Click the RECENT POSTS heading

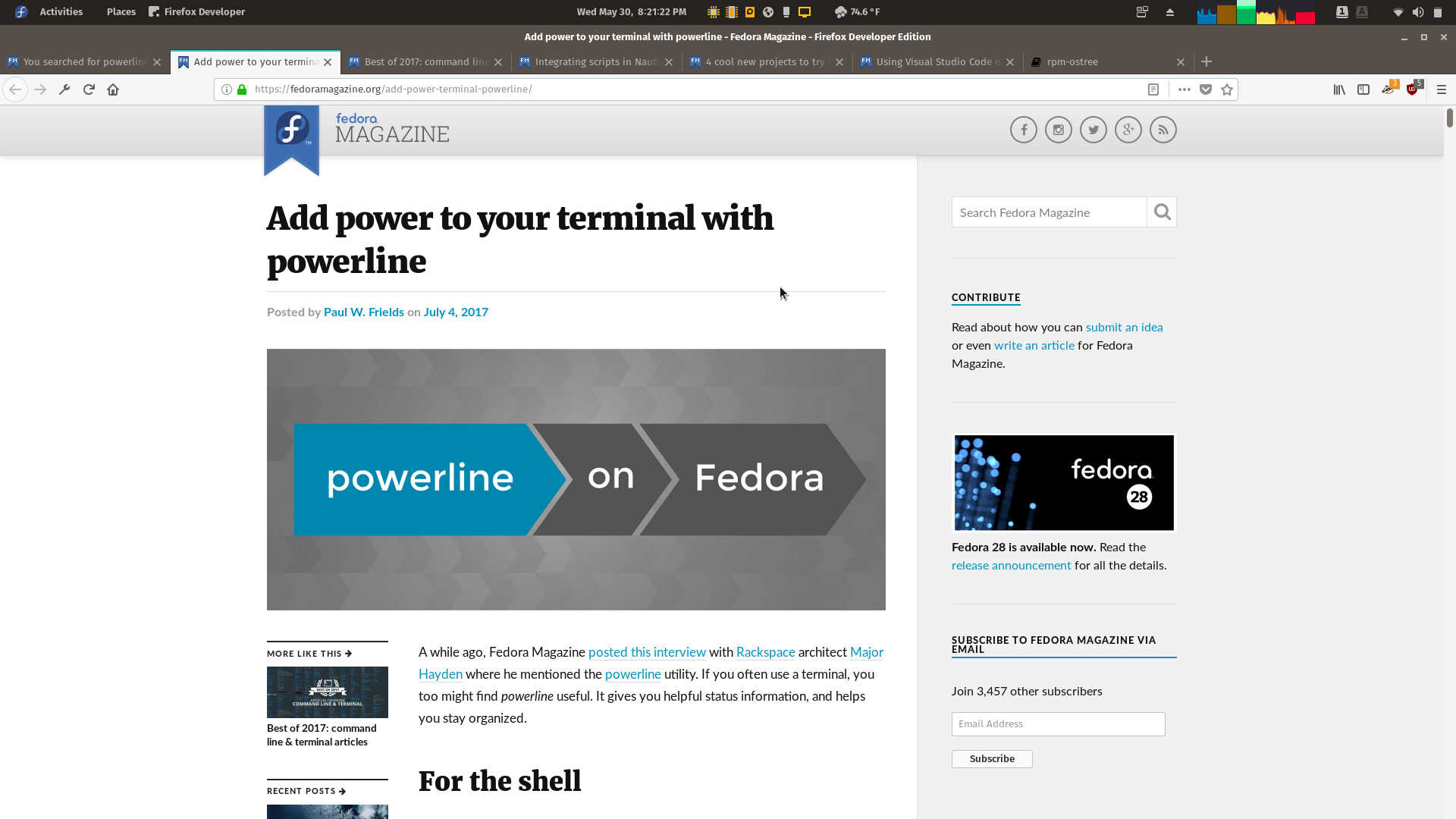click(x=306, y=791)
